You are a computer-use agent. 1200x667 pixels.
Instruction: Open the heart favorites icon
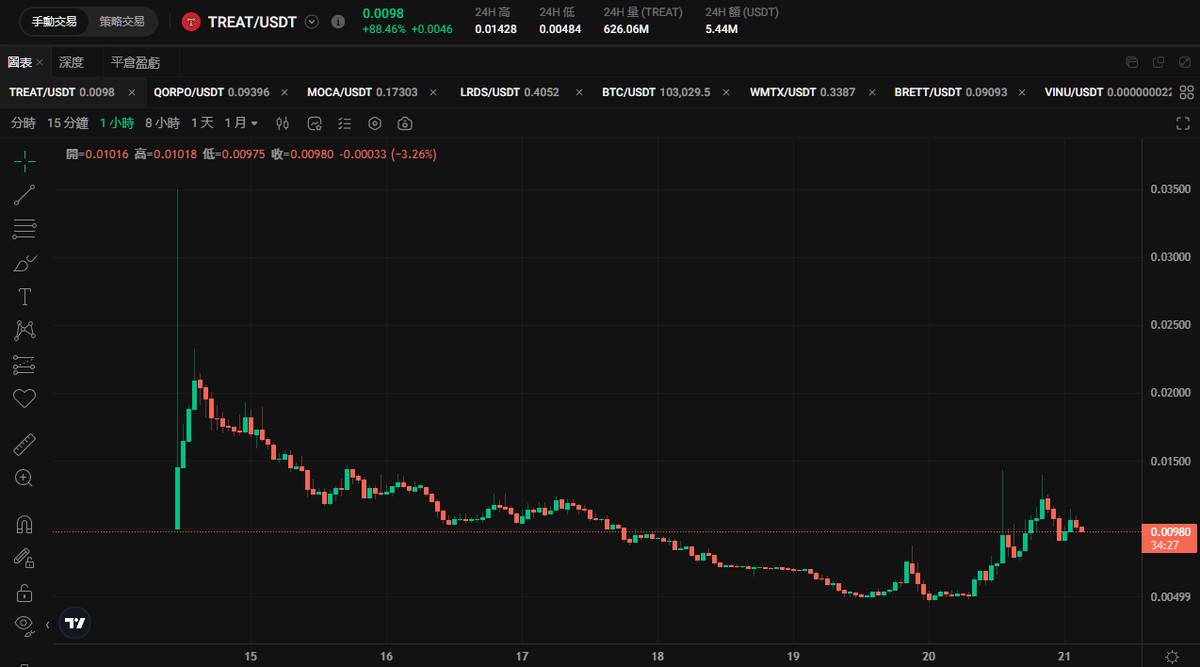pos(24,398)
